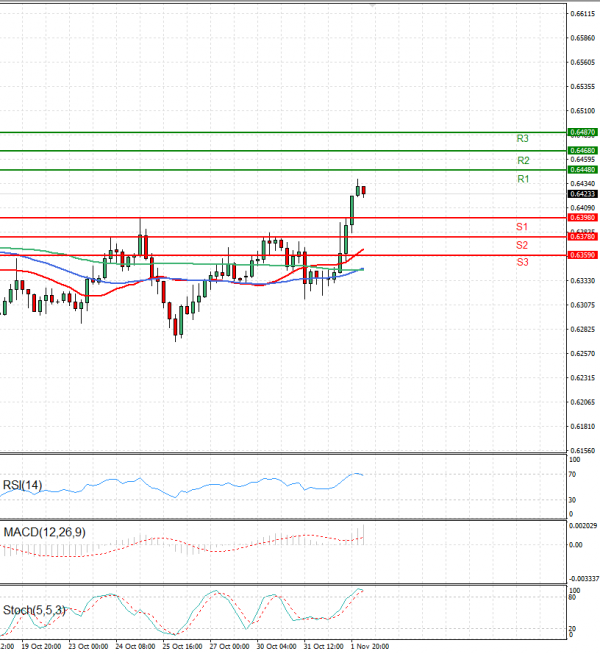600x654 pixels.
Task: Click the R2 resistance price tag 0.64680
Action: [x=582, y=150]
